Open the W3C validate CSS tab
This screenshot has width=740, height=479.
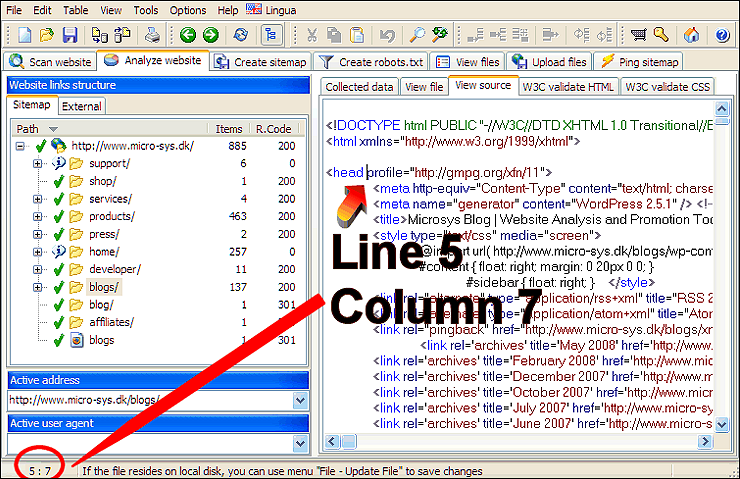(667, 87)
